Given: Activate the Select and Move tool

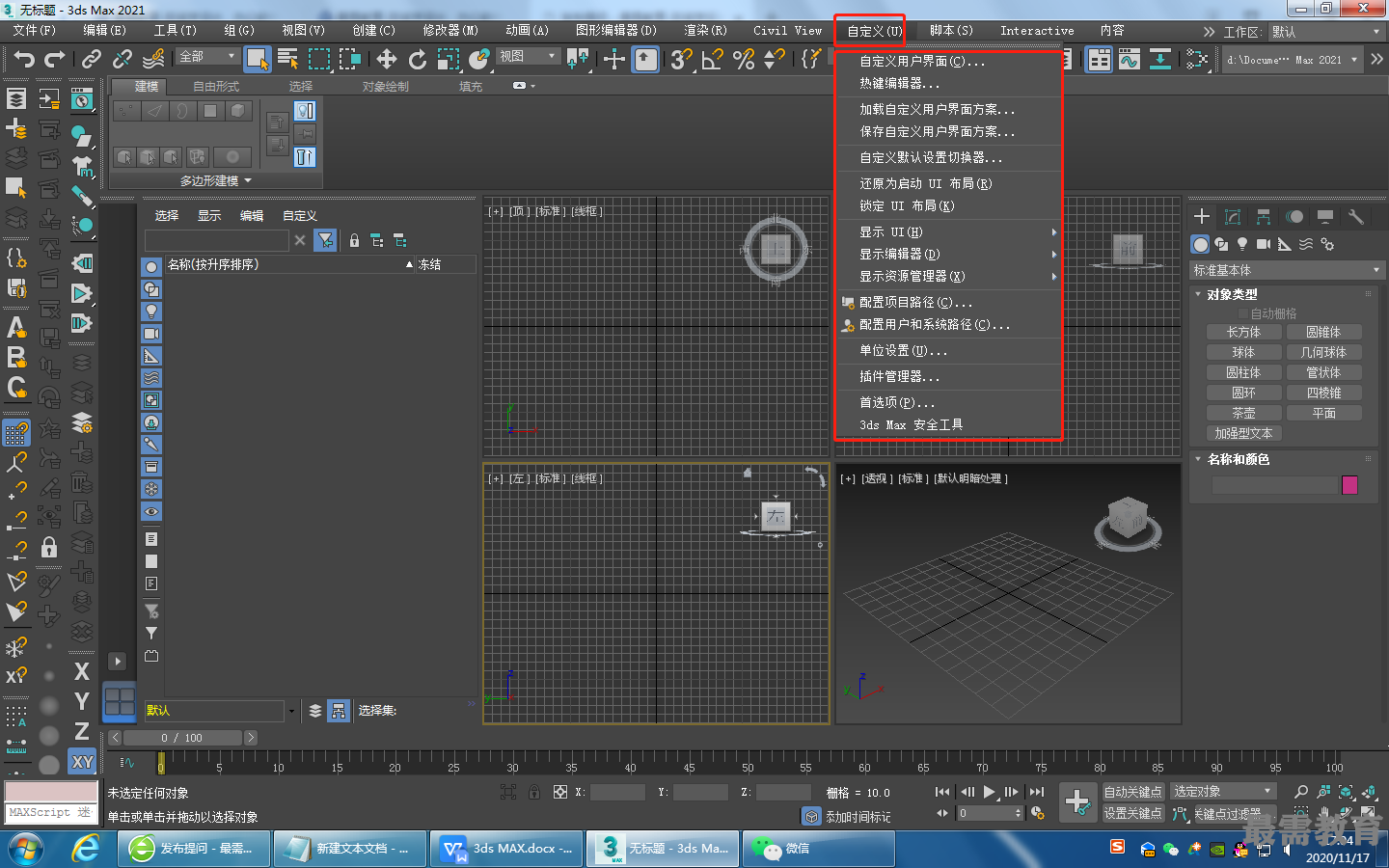Looking at the screenshot, I should [x=387, y=60].
